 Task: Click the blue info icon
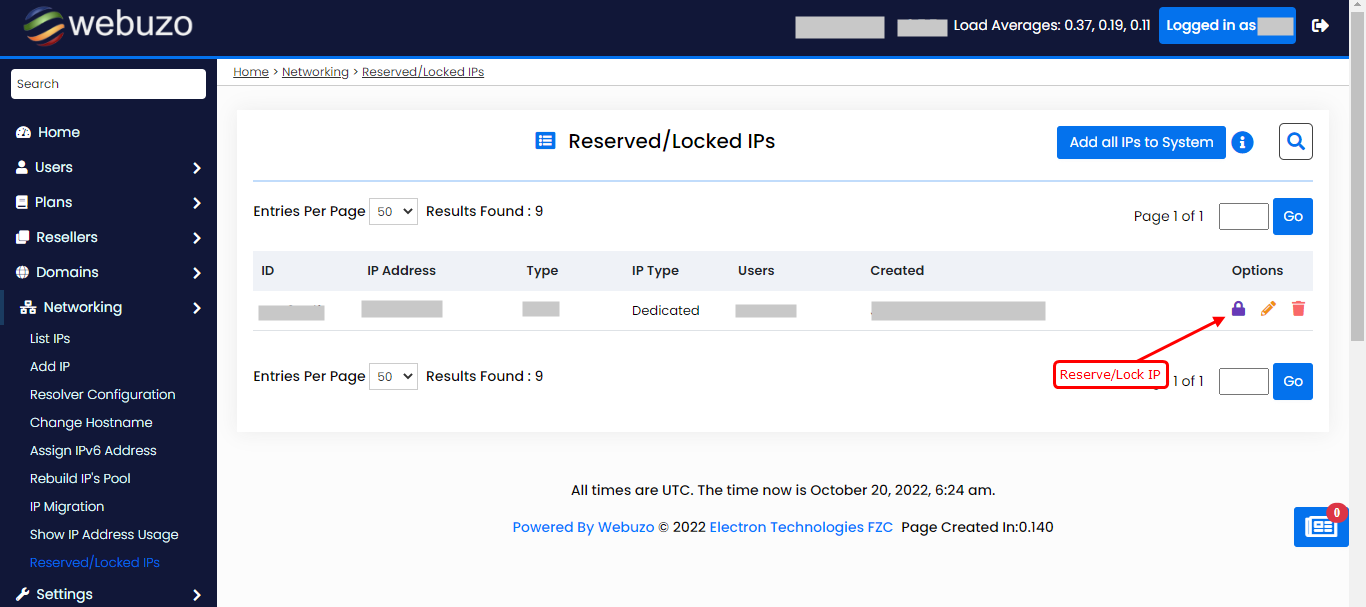point(1242,142)
